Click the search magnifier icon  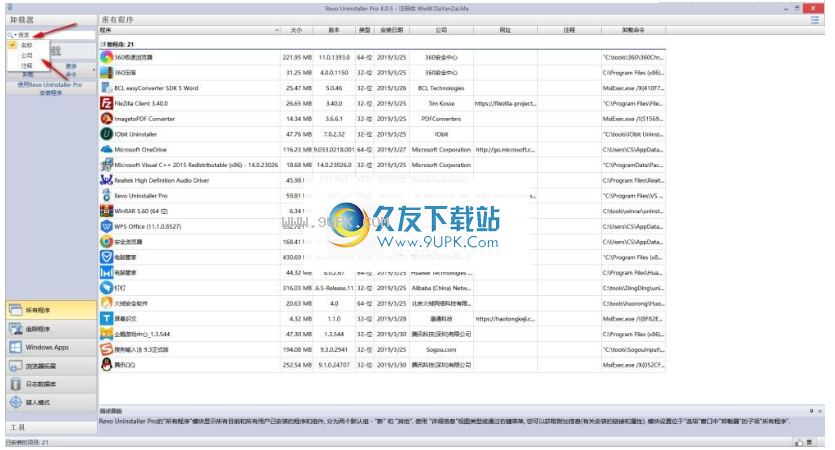[10, 35]
